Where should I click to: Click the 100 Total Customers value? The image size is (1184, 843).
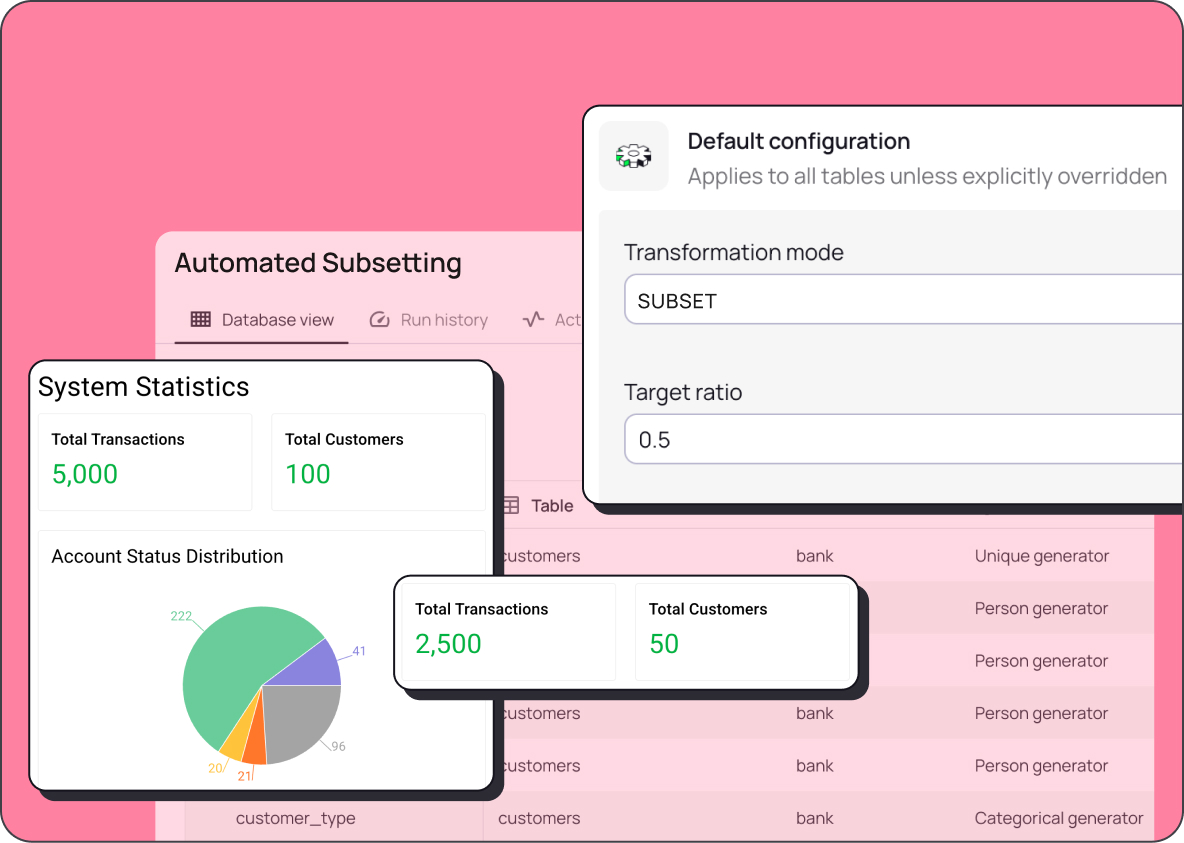(307, 474)
